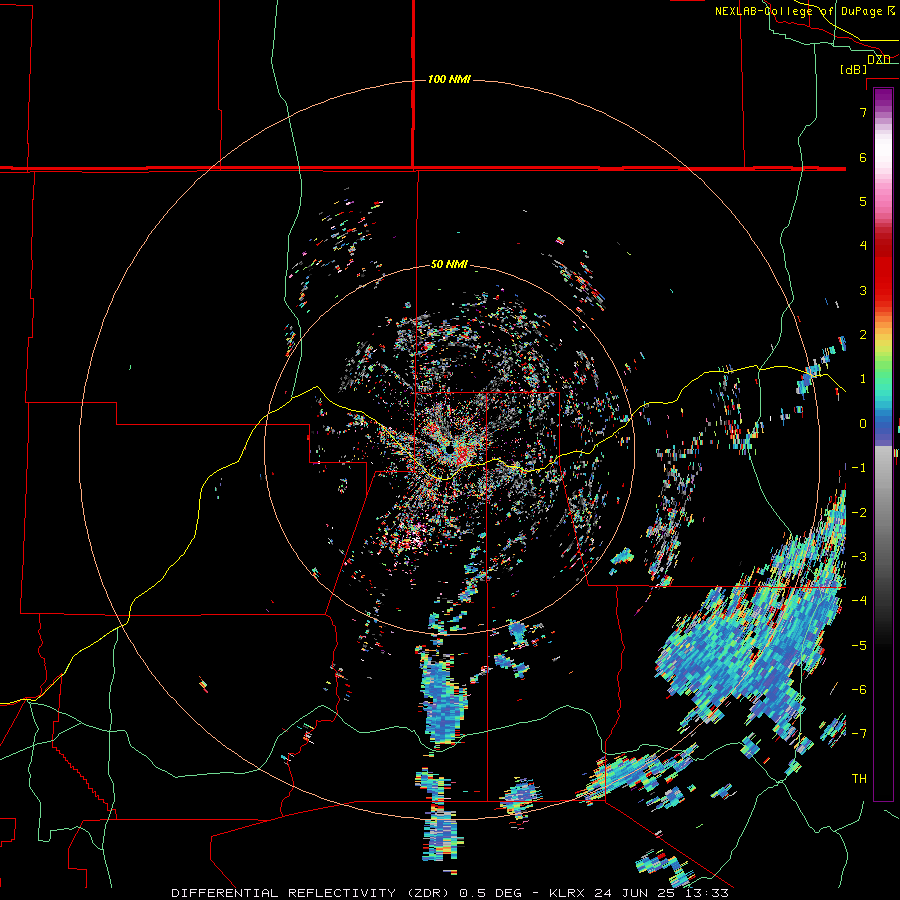Click the "100 NMI" range ring label
The height and width of the screenshot is (900, 900).
pyautogui.click(x=449, y=79)
